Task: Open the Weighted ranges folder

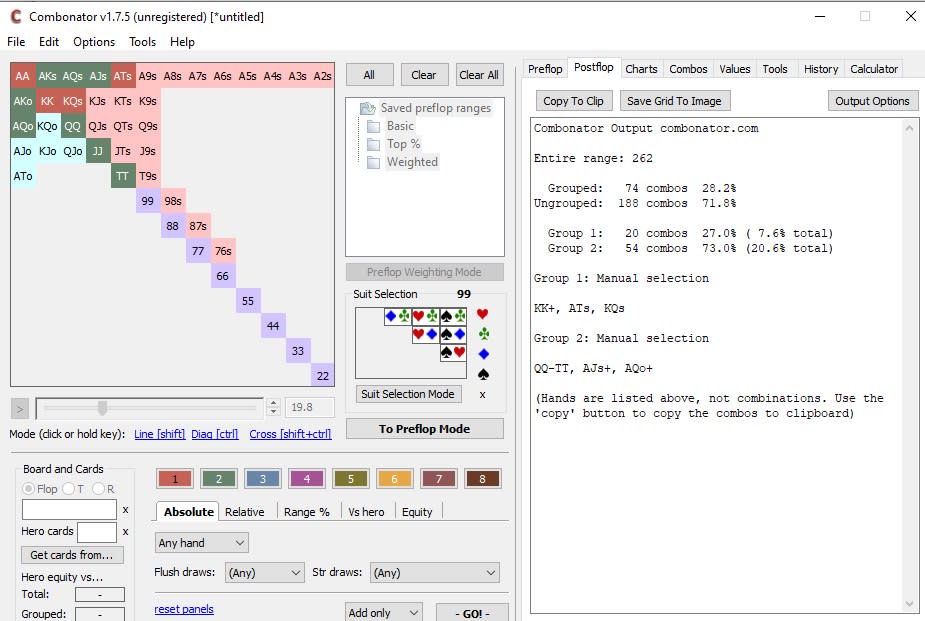Action: tap(402, 162)
